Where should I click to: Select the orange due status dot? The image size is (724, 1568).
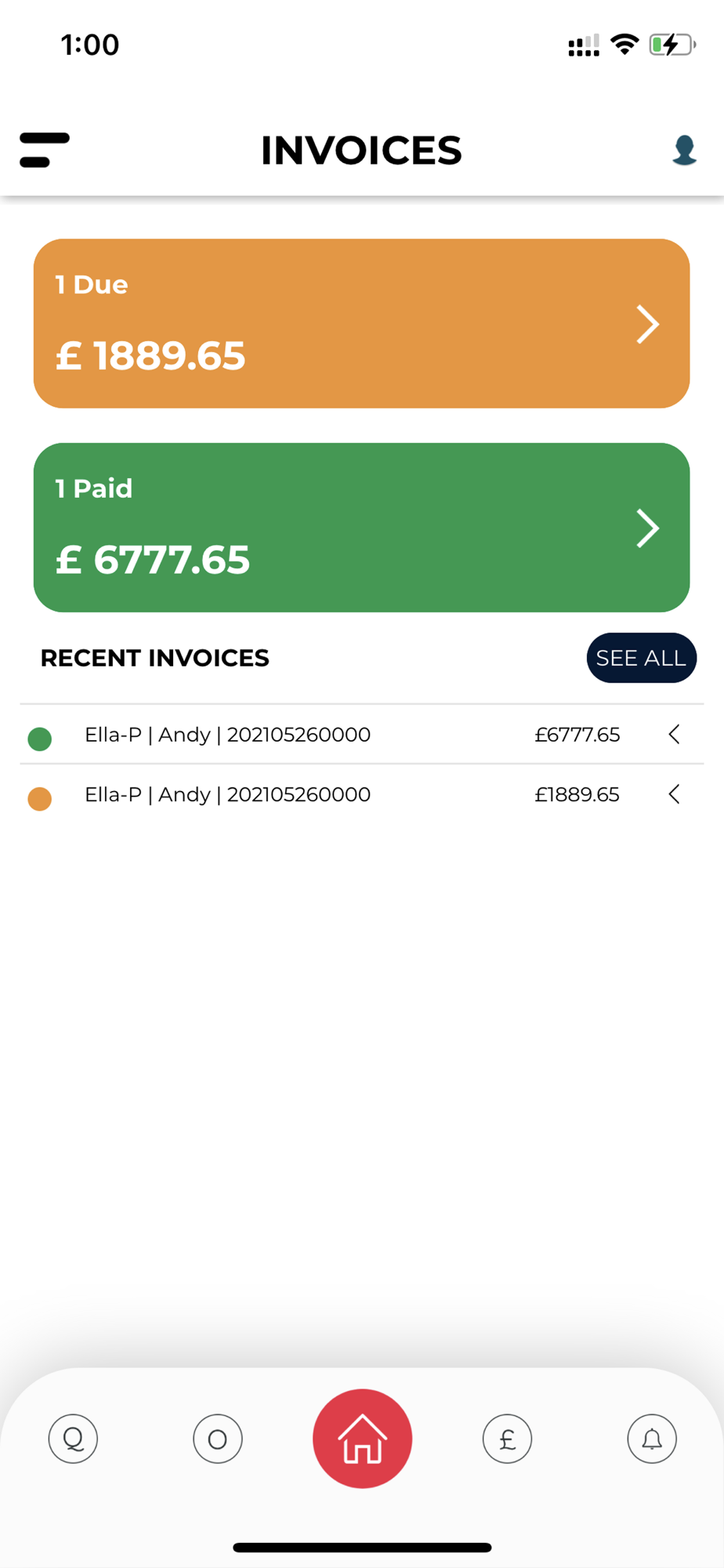point(40,798)
